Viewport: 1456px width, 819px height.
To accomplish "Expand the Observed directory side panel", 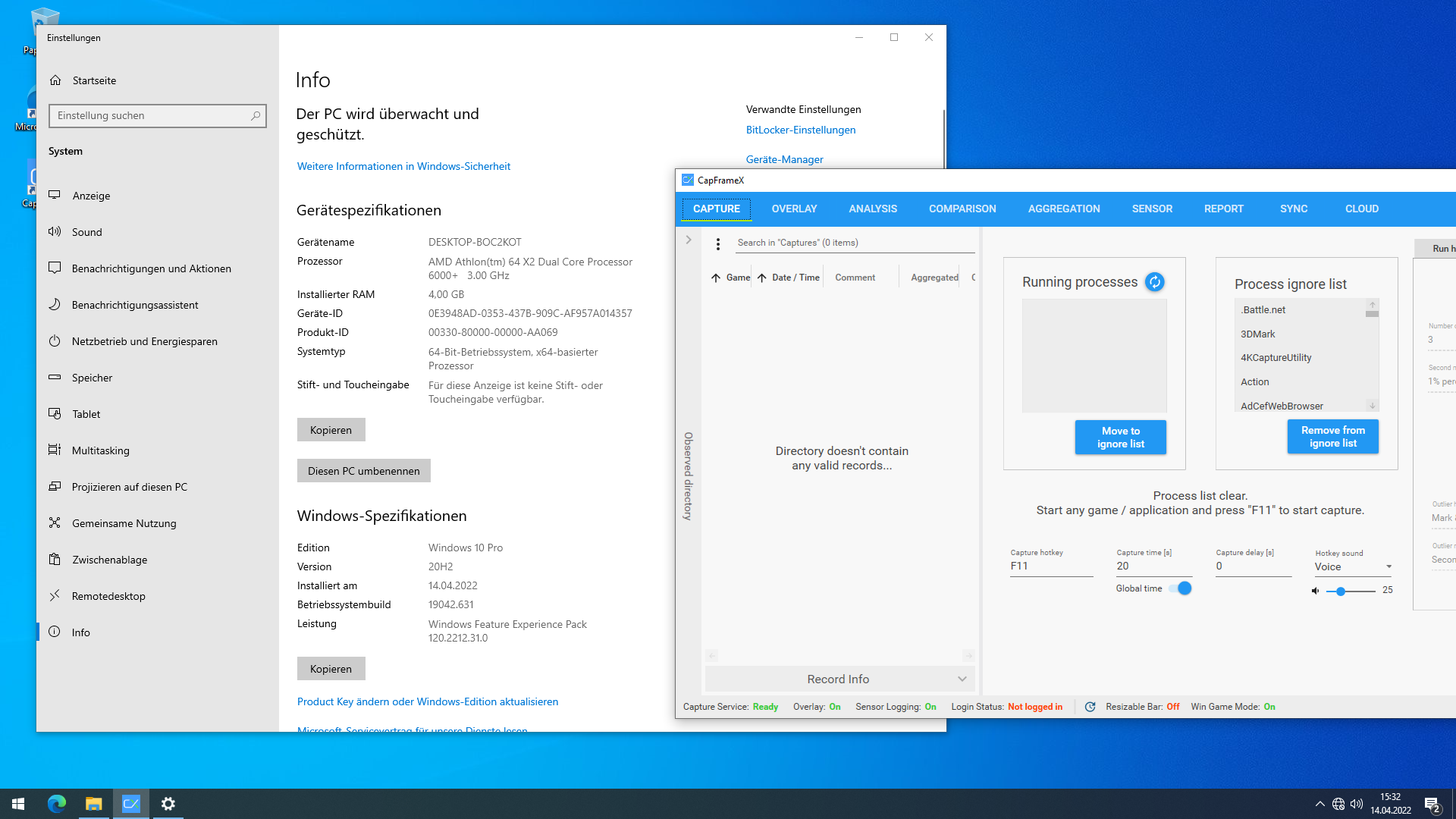I will coord(689,240).
